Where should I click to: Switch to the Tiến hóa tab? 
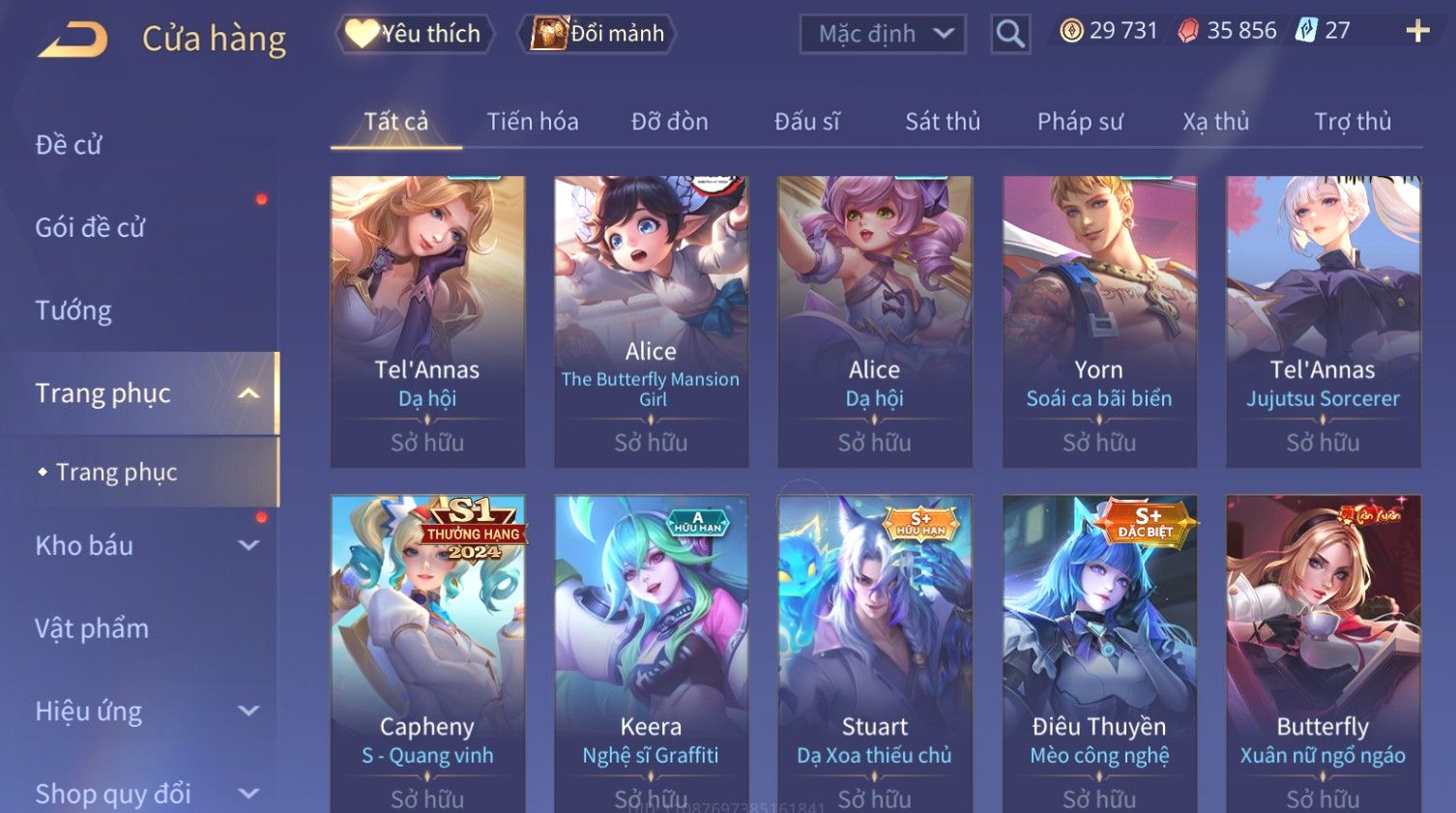click(533, 122)
